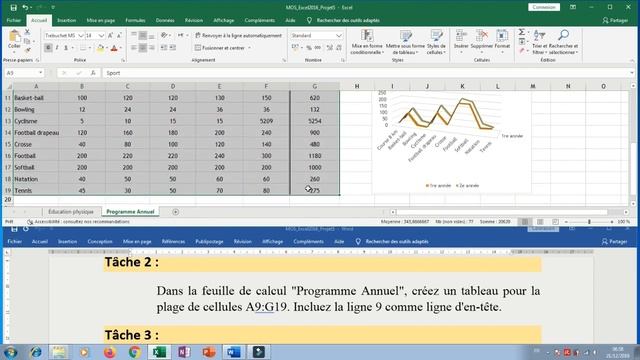Image resolution: width=640 pixels, height=360 pixels.
Task: Open the Excel Mise en page tab
Action: [x=100, y=20]
